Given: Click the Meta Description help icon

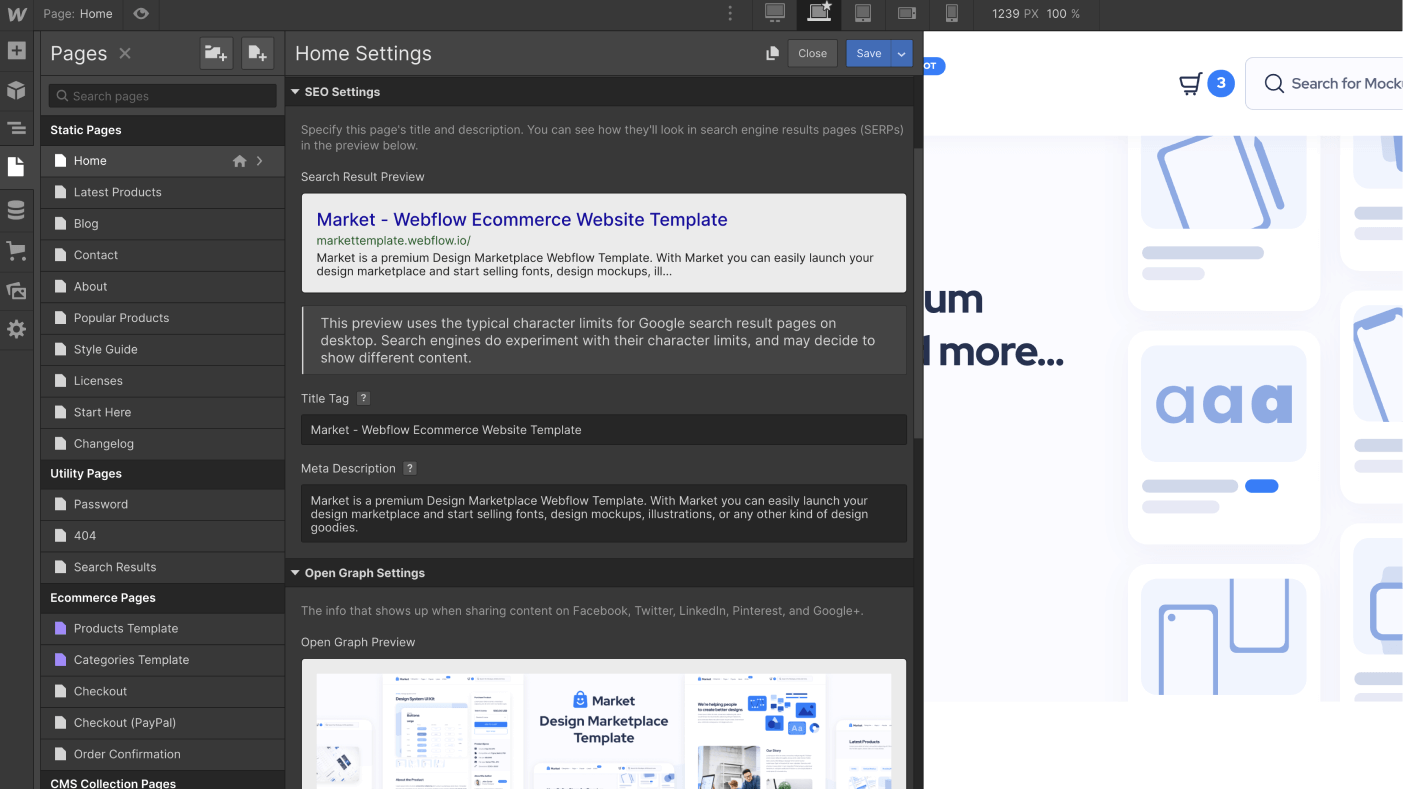Looking at the screenshot, I should tap(410, 468).
